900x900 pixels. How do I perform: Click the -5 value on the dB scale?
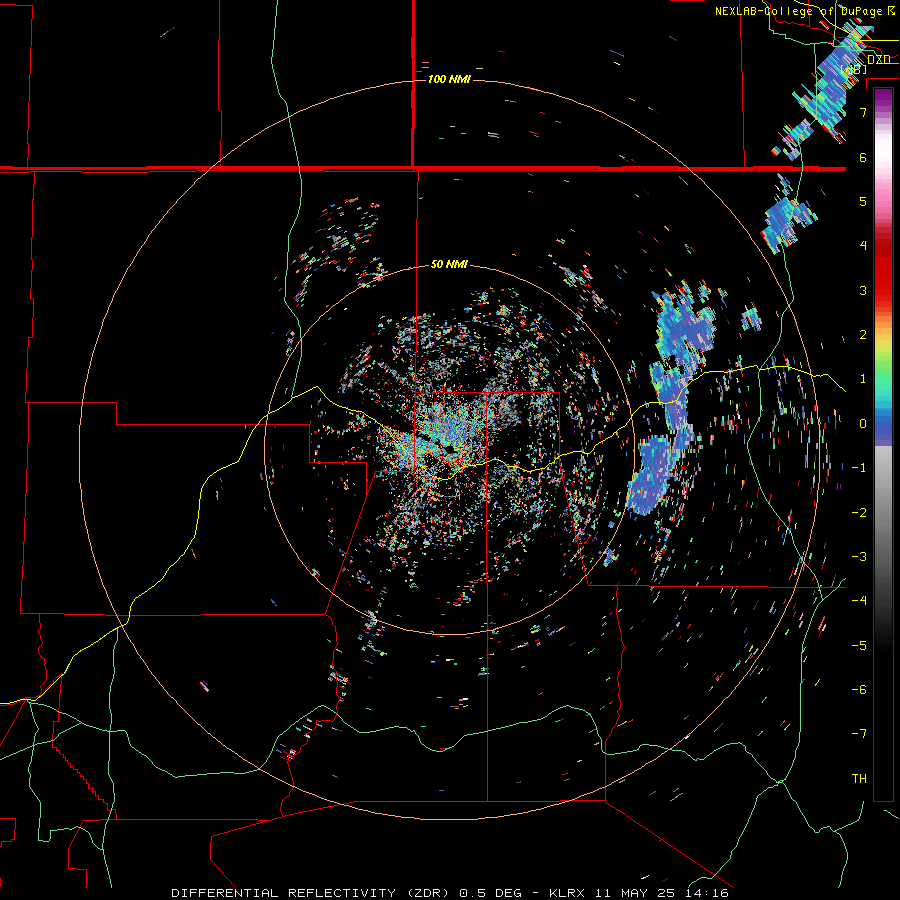(859, 646)
